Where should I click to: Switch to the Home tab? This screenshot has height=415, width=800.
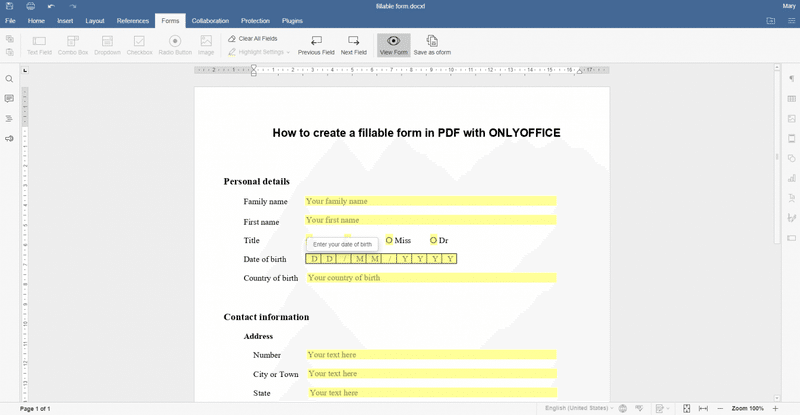36,21
